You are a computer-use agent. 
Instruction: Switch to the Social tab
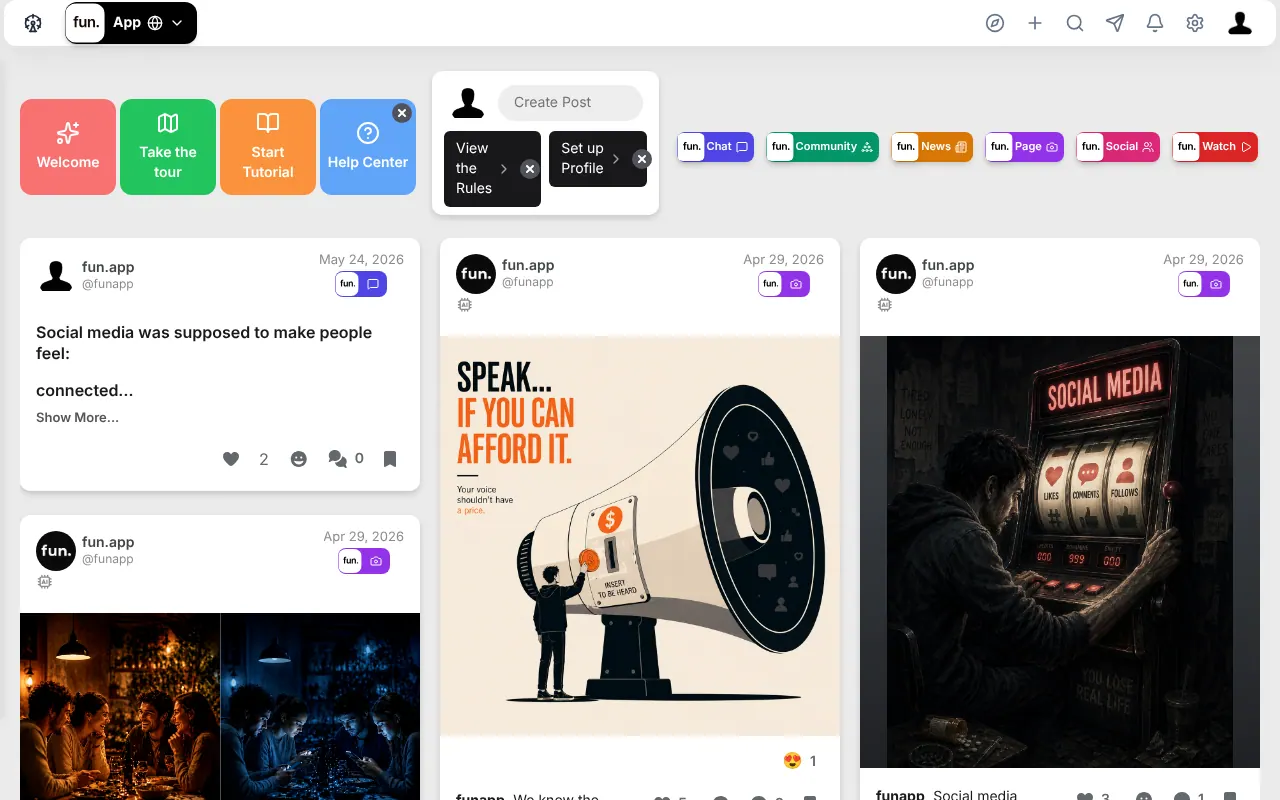click(1118, 147)
